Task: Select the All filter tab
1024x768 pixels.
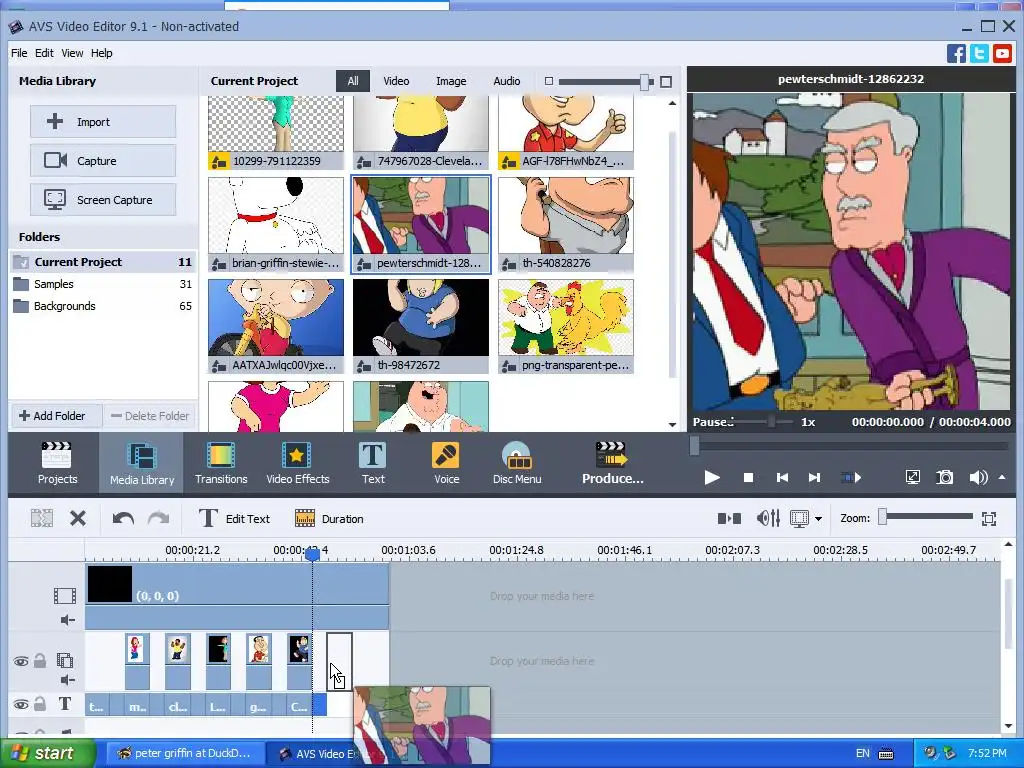Action: [353, 81]
